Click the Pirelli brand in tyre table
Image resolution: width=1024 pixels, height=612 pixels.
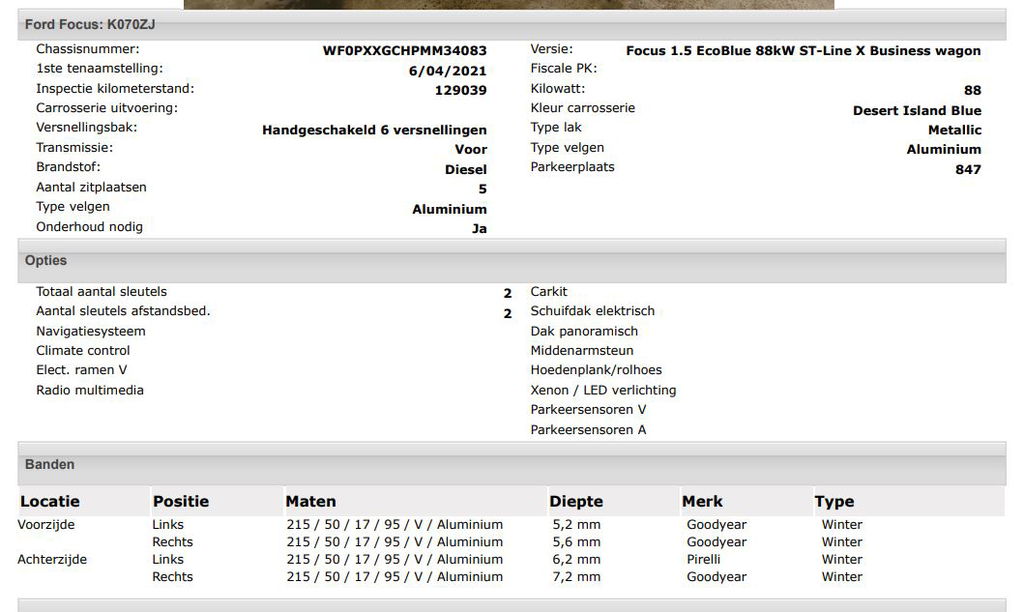click(x=703, y=560)
